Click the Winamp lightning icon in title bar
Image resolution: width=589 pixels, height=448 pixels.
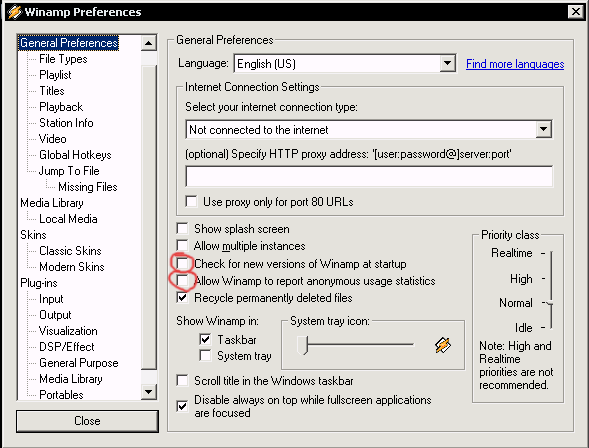14,12
